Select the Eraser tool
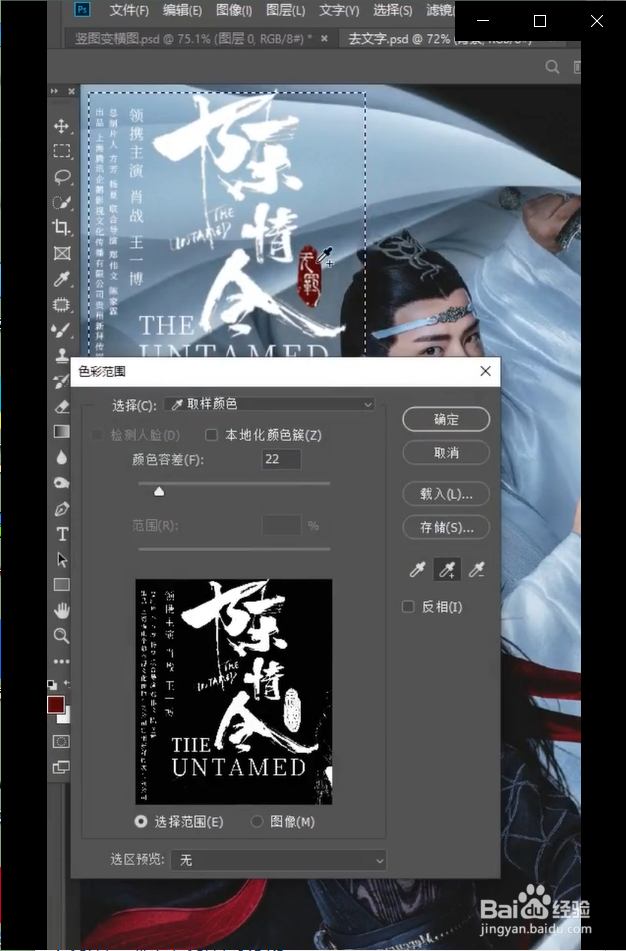The width and height of the screenshot is (626, 951). click(61, 406)
